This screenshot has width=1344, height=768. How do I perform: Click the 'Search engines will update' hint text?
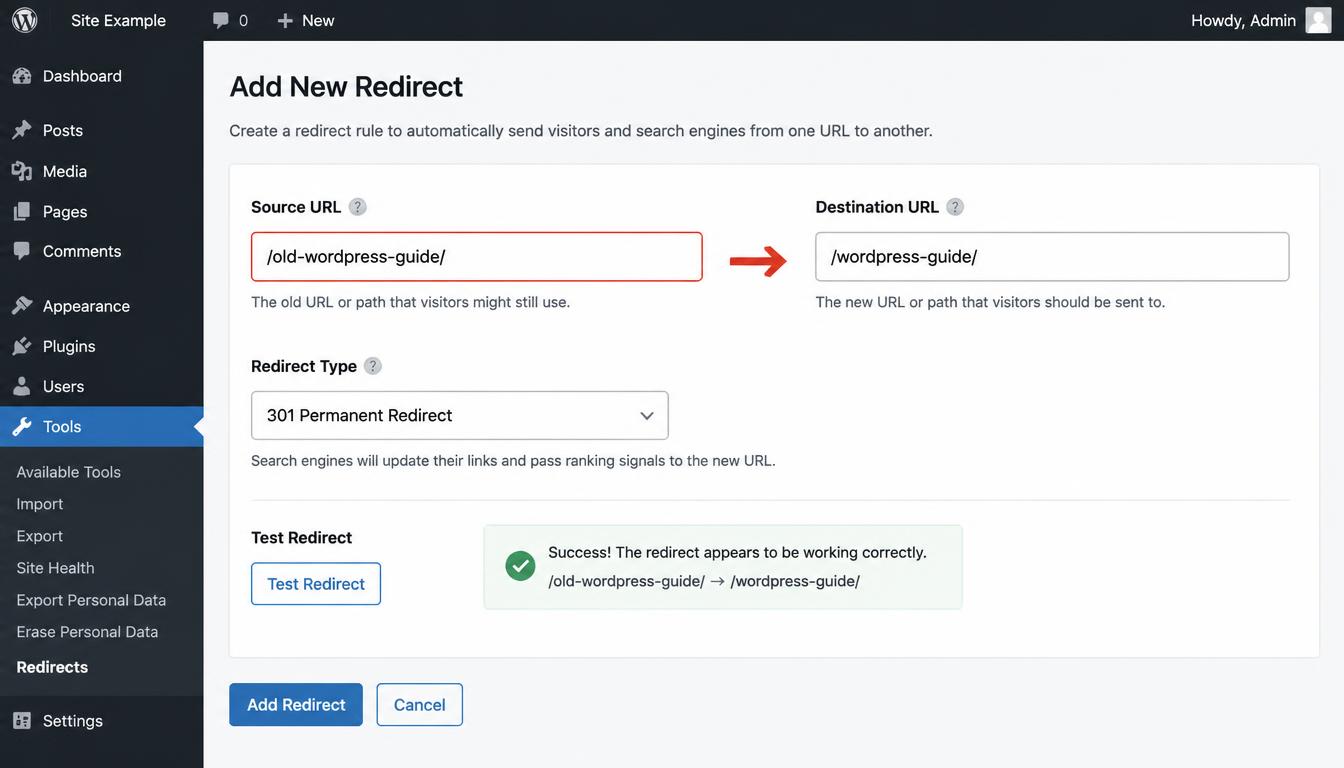(x=513, y=461)
